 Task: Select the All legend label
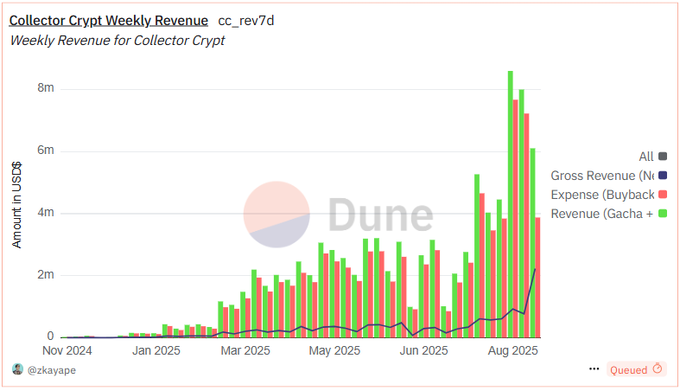(646, 156)
